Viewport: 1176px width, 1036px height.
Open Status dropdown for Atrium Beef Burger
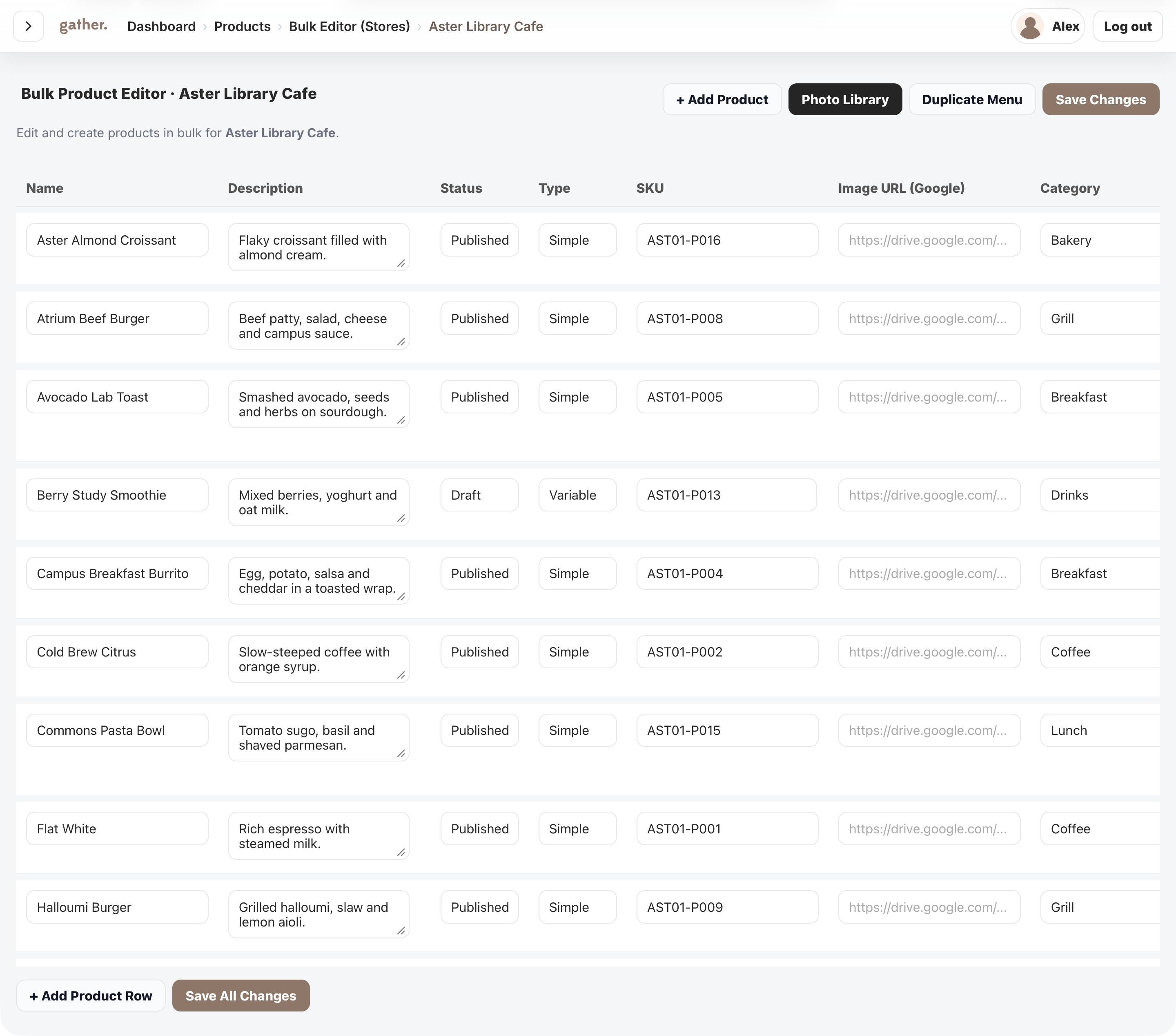pos(479,318)
